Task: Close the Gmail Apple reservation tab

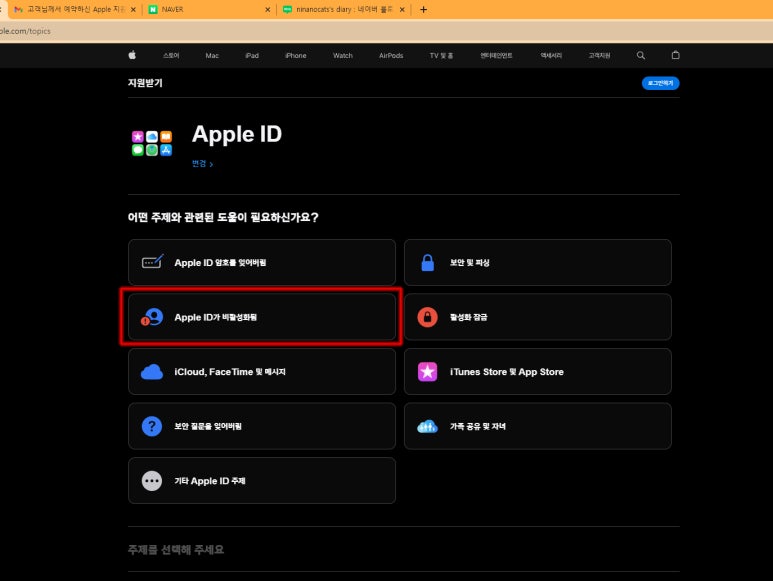Action: (x=133, y=9)
